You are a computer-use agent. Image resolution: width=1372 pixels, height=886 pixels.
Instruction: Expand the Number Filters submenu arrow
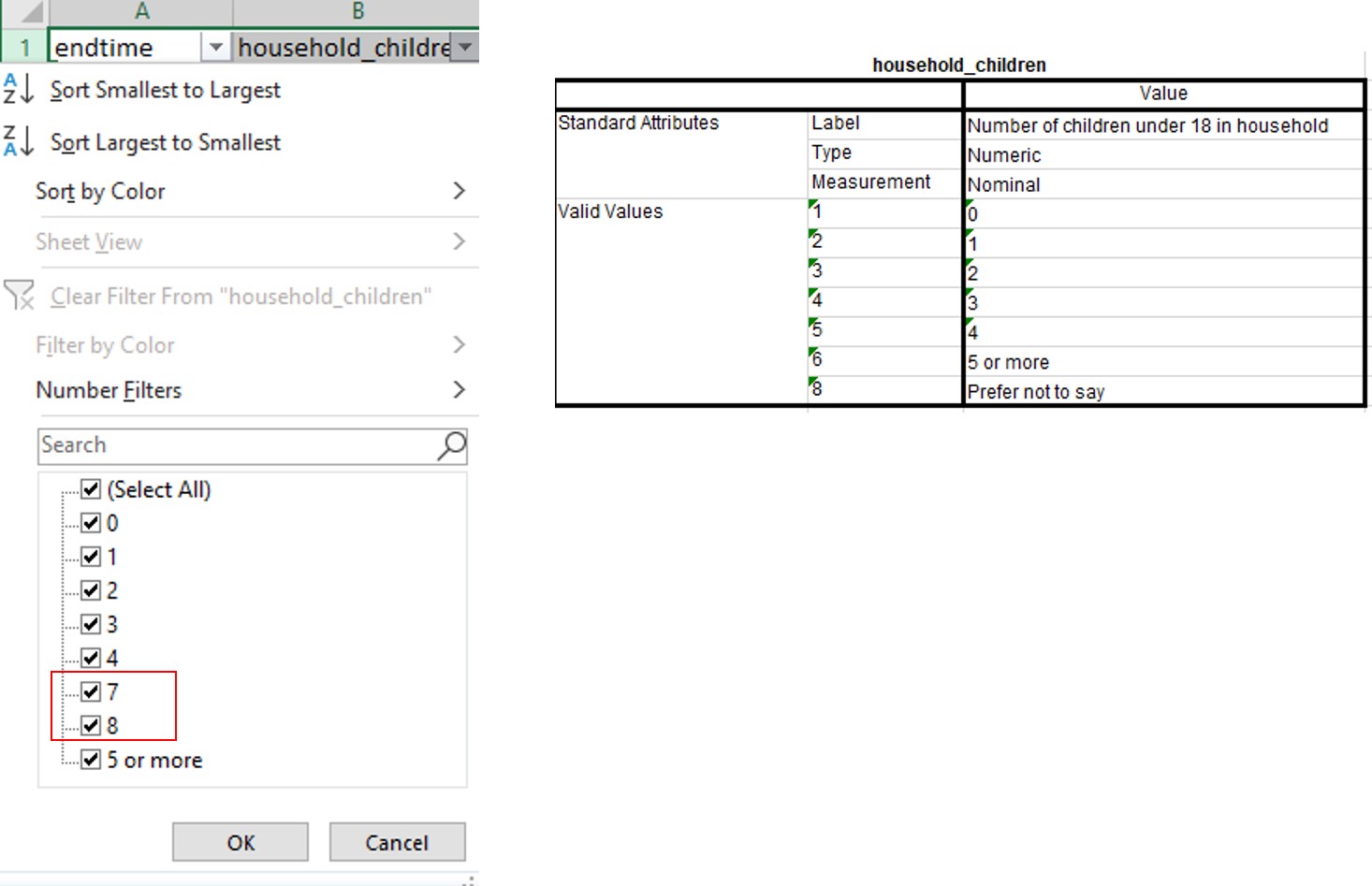[x=459, y=390]
